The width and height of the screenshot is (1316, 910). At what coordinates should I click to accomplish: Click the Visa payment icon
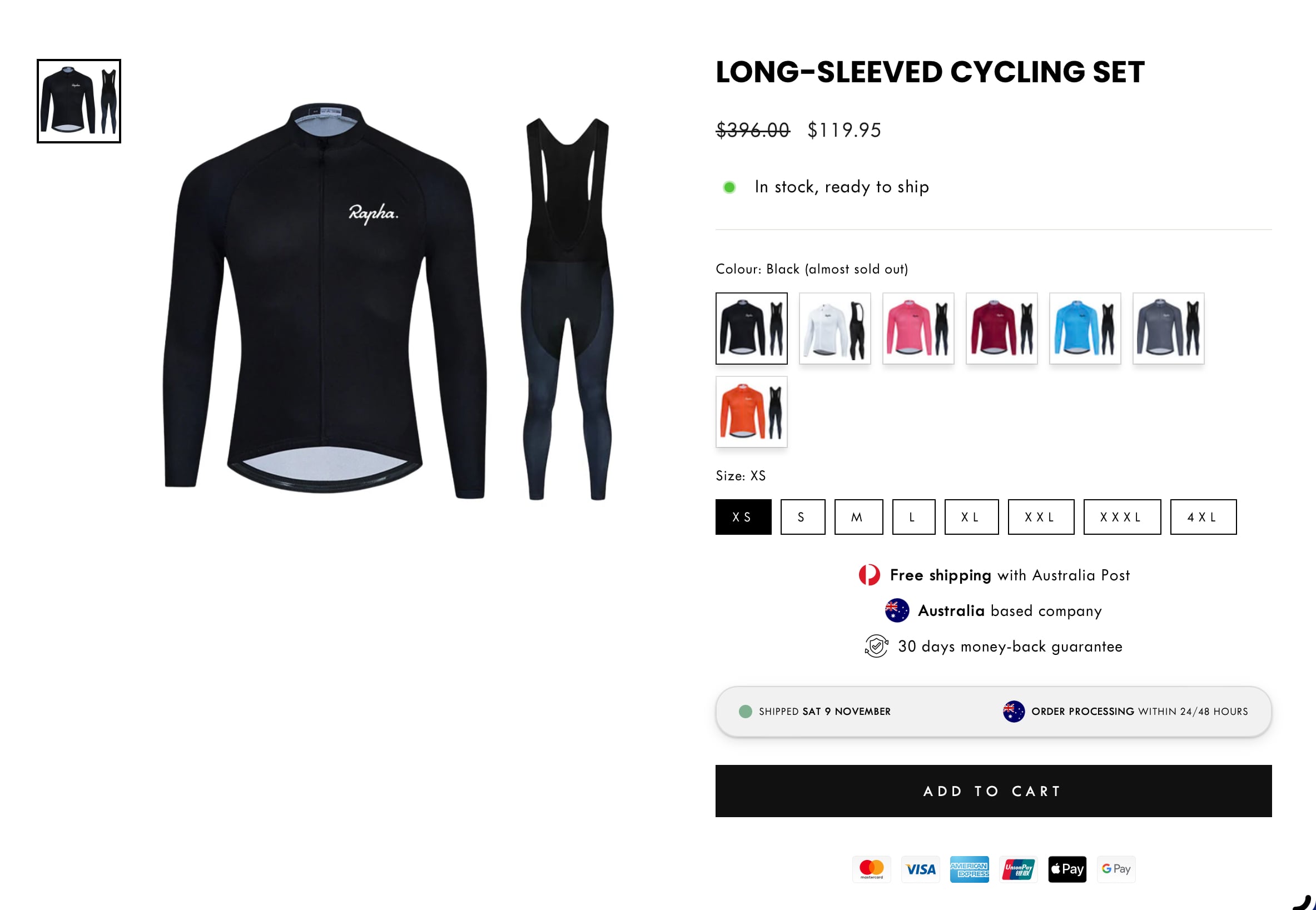[920, 869]
